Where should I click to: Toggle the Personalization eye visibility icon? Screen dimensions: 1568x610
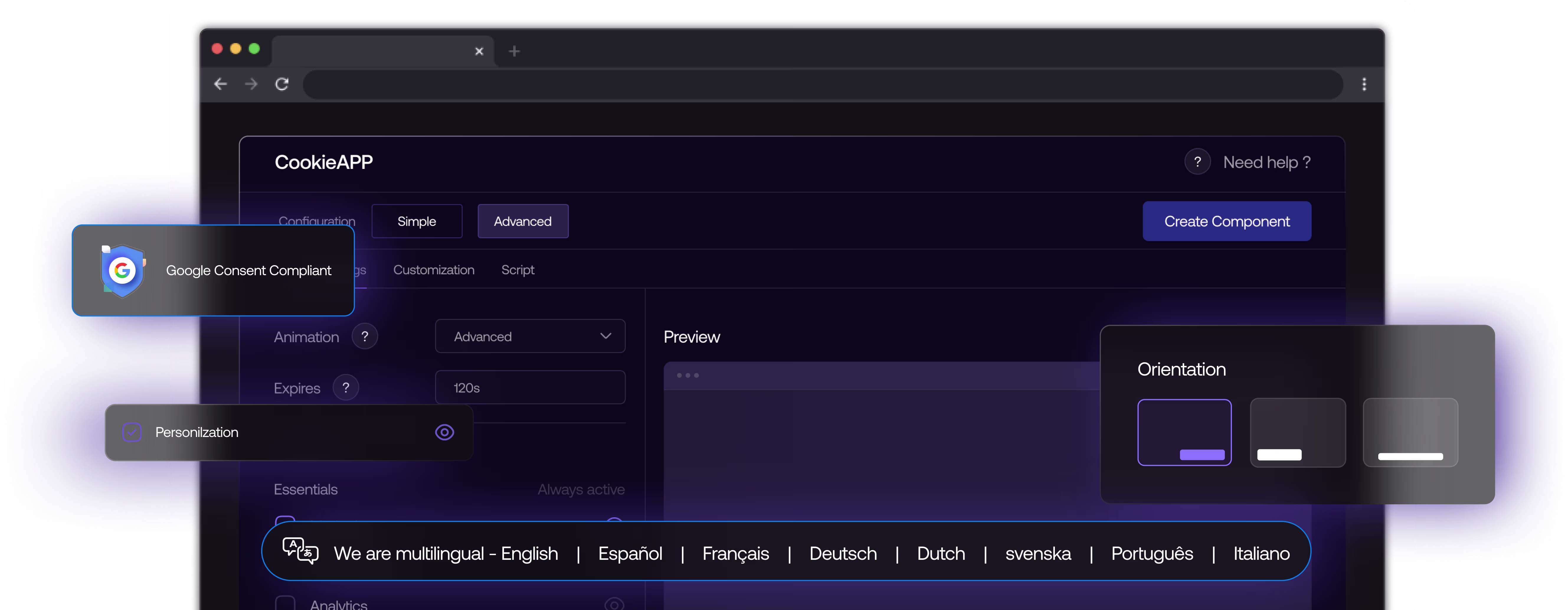click(444, 432)
